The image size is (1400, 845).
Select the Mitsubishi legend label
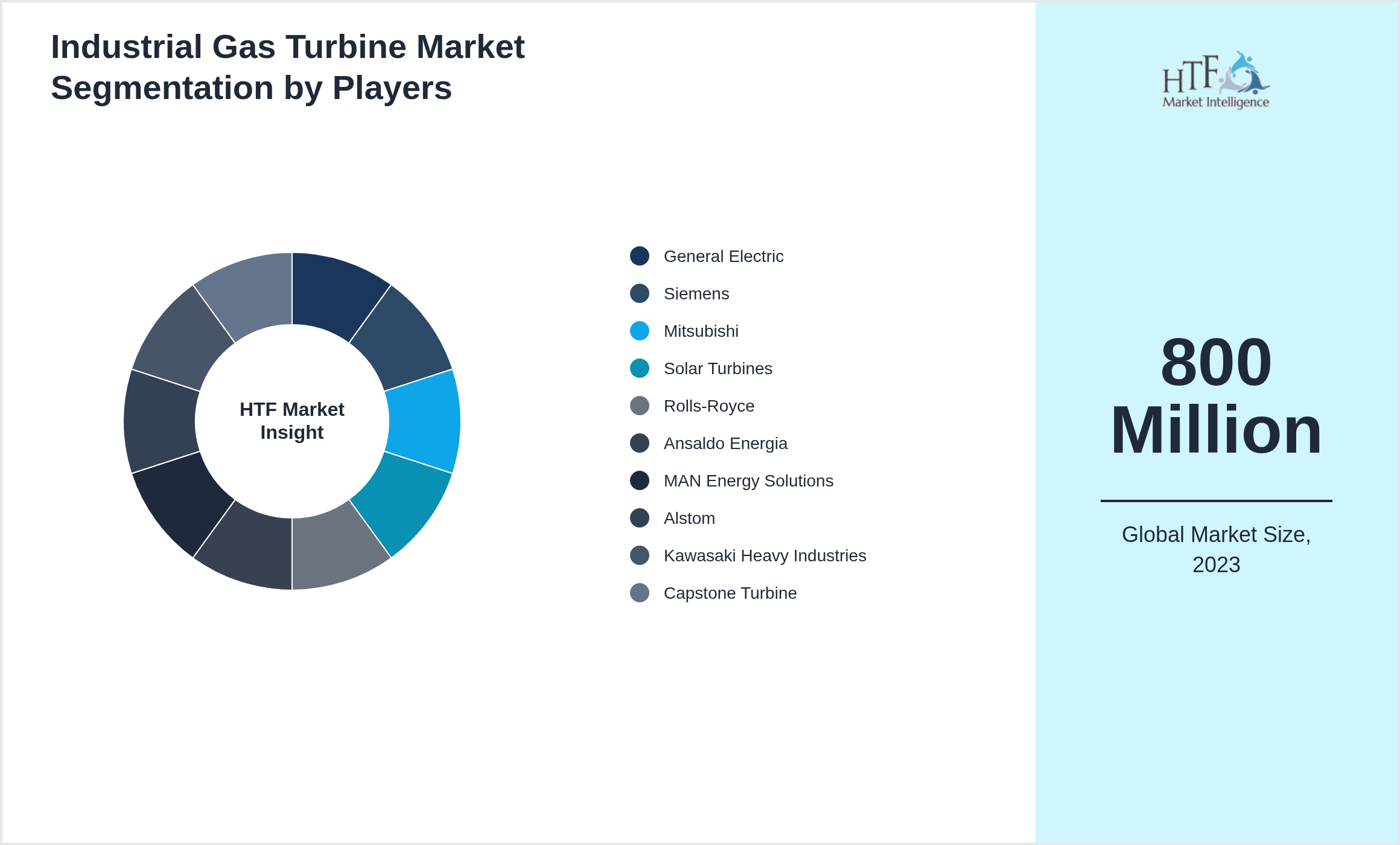(701, 331)
